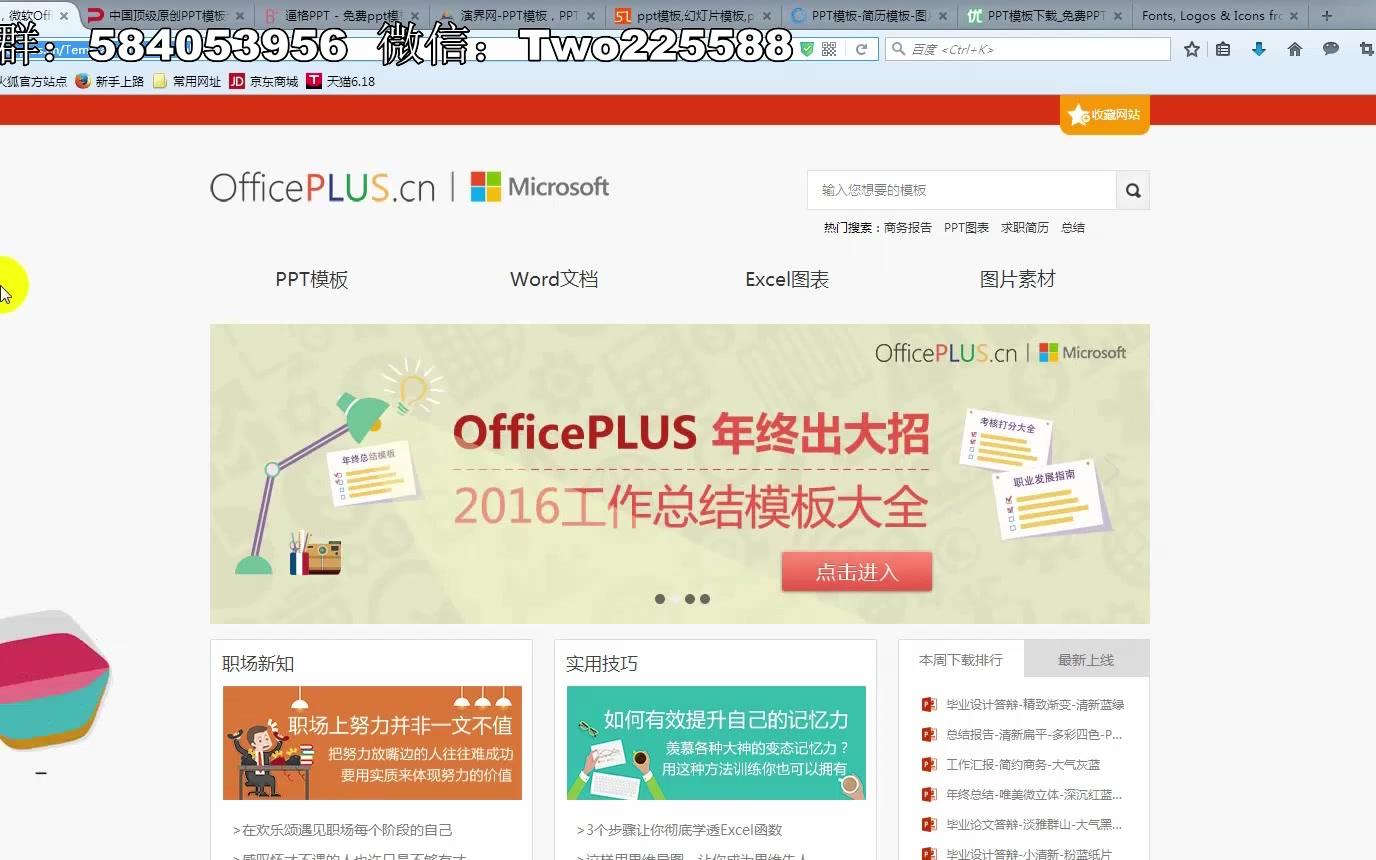This screenshot has width=1376, height=860.
Task: Switch to PPT模板-简历模板 browser tab
Action: click(x=869, y=15)
